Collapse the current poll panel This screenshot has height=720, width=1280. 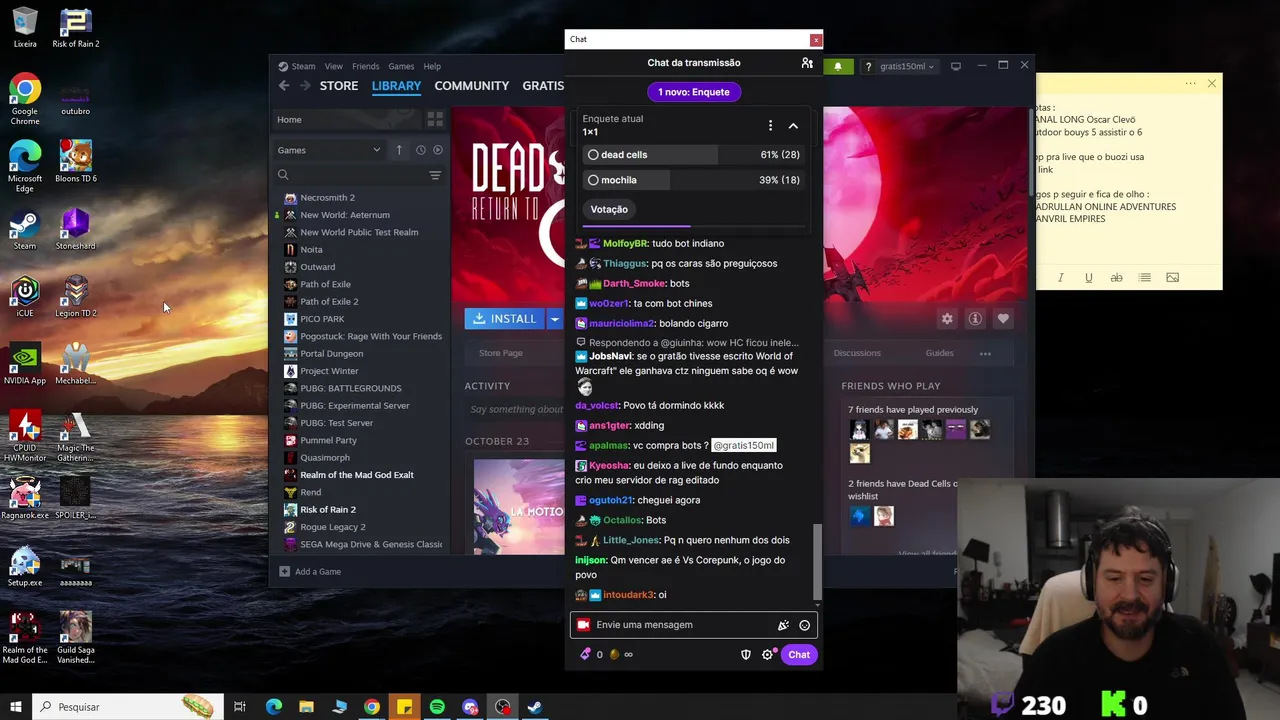pos(793,126)
